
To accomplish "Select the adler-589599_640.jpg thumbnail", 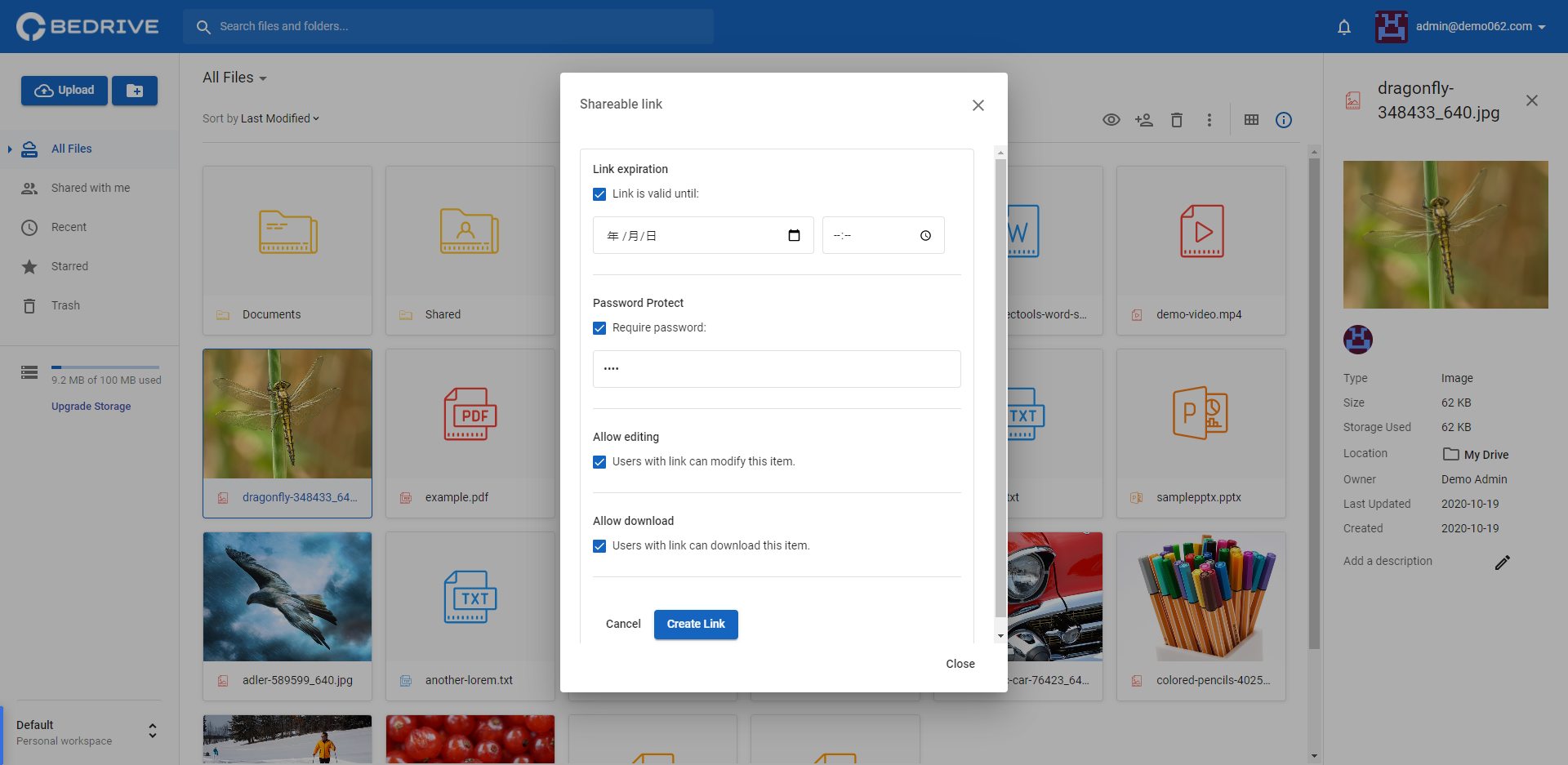I will point(287,597).
